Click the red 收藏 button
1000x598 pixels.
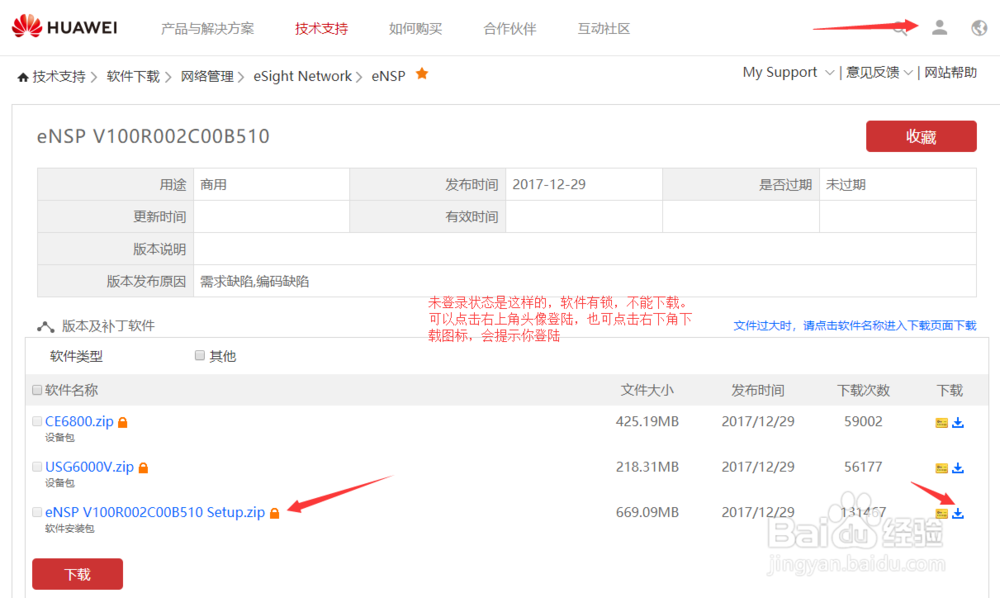click(920, 136)
